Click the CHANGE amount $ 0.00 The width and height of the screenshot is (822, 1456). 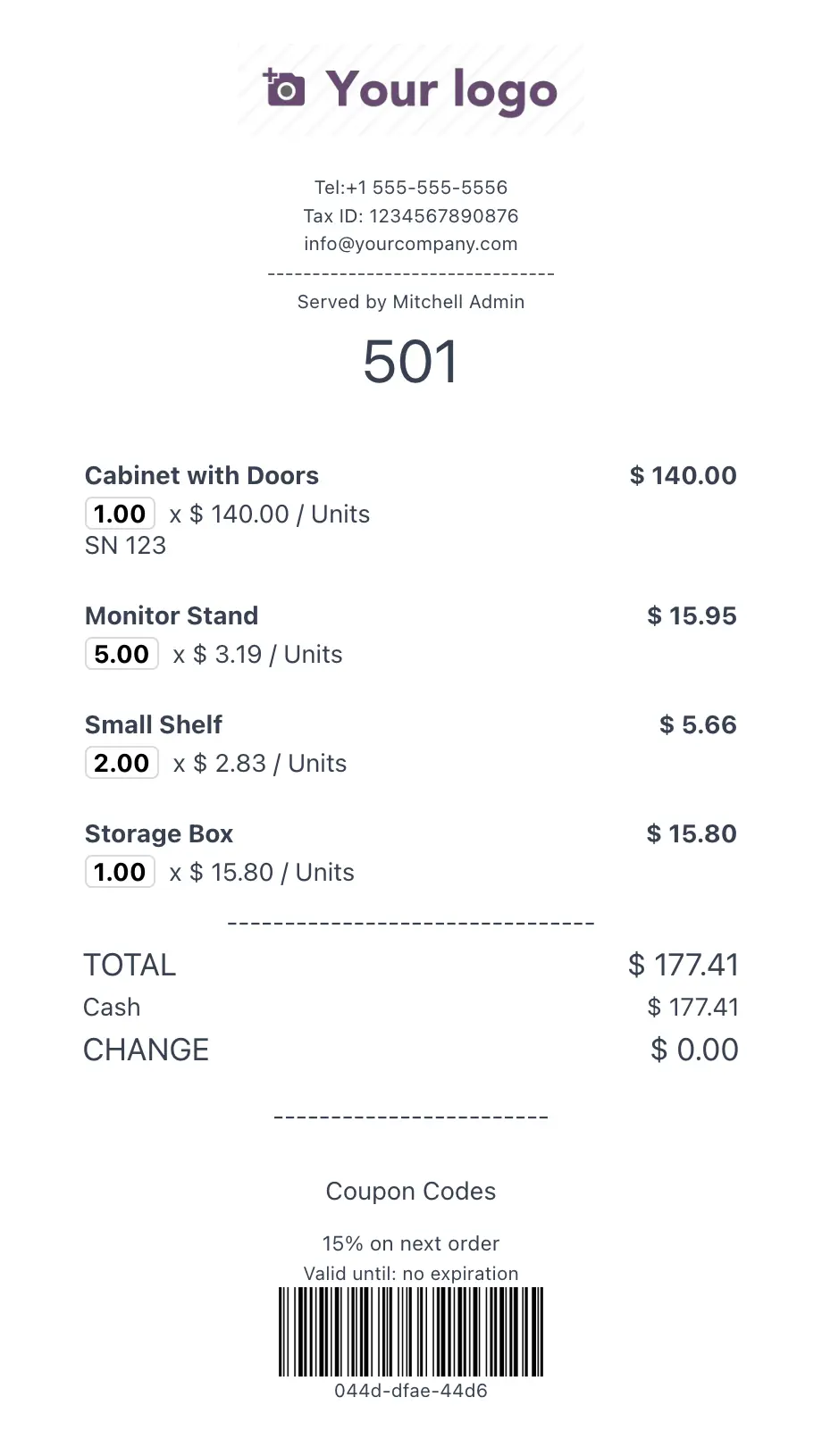click(694, 1050)
